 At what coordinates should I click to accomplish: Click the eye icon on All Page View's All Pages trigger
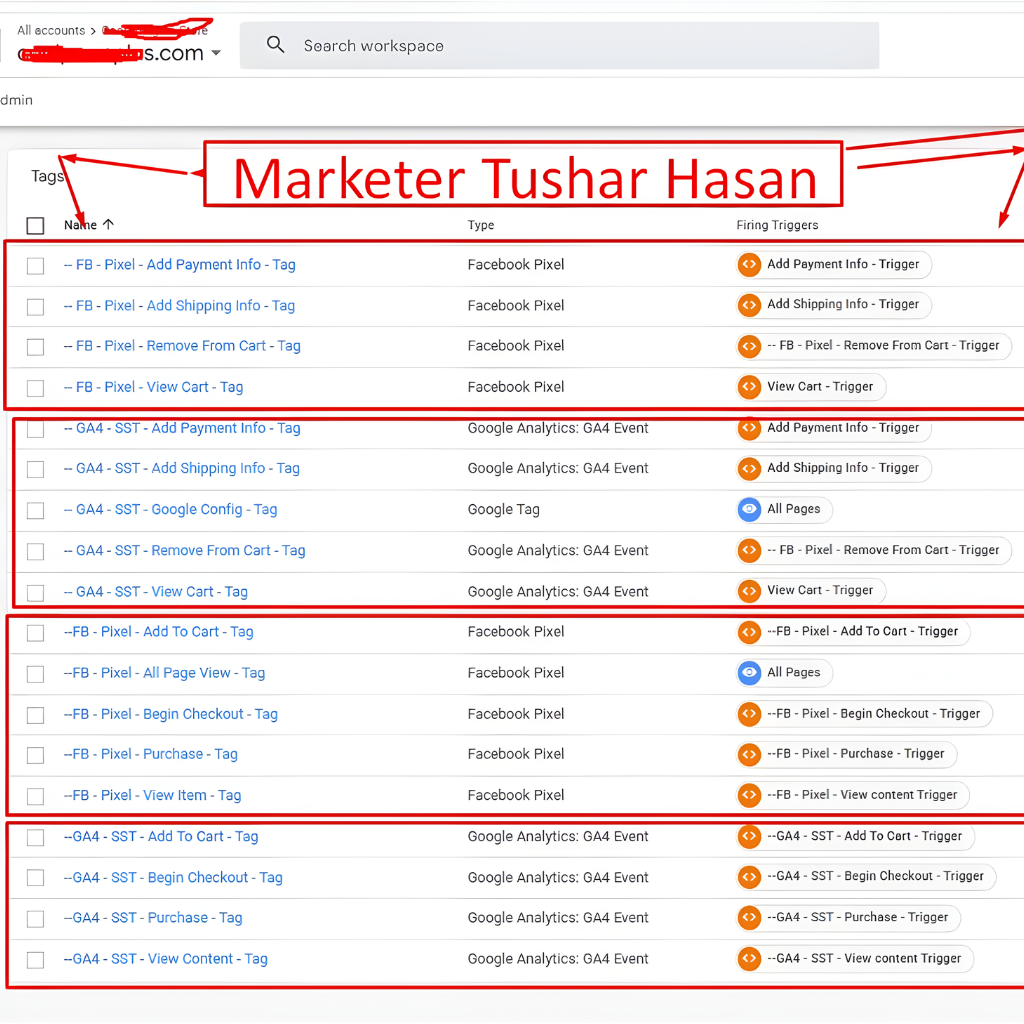point(749,674)
